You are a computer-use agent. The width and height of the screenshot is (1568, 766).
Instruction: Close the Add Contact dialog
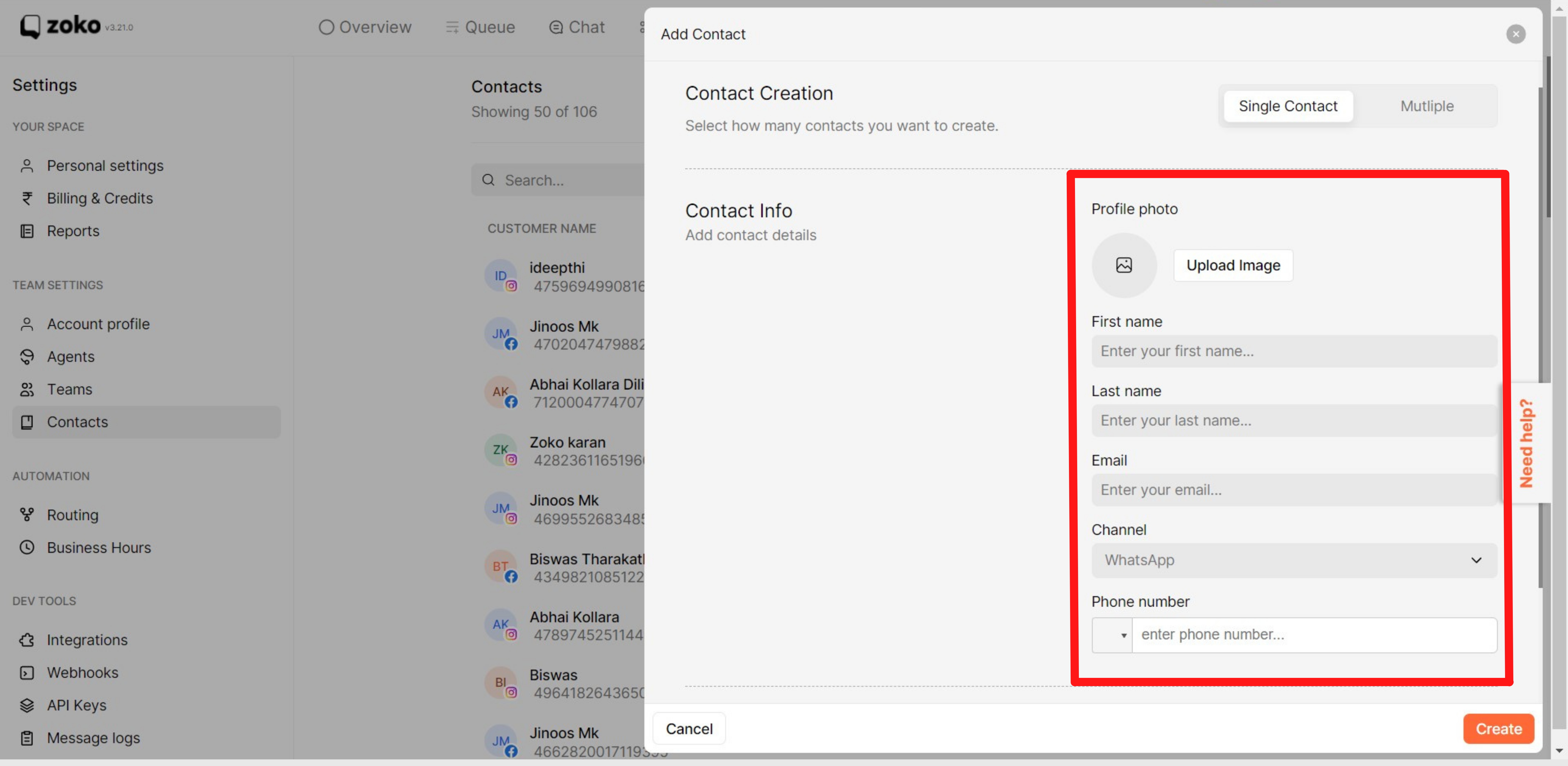tap(1516, 34)
